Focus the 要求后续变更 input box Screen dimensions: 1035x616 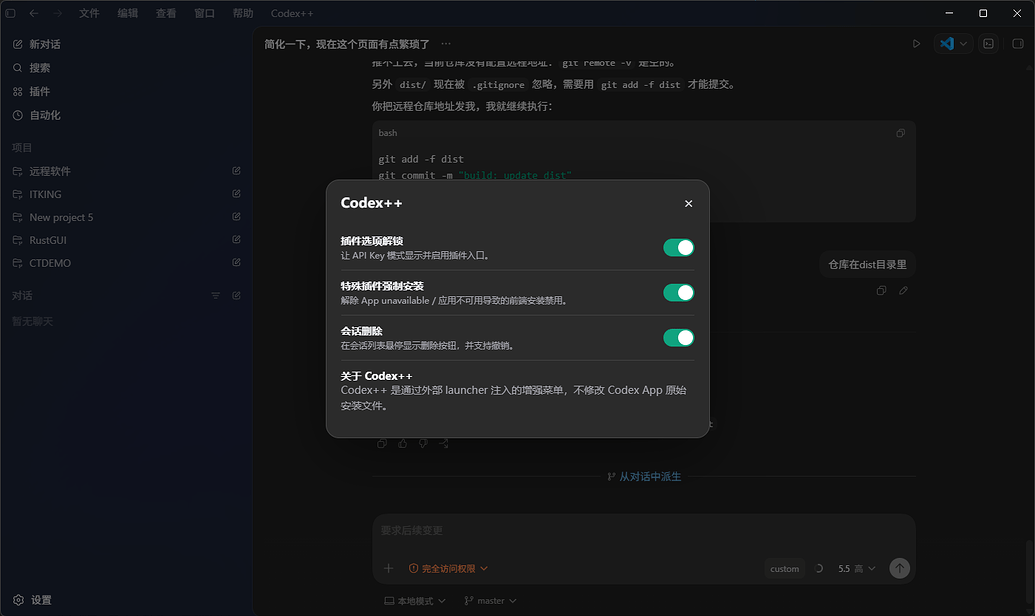click(644, 531)
